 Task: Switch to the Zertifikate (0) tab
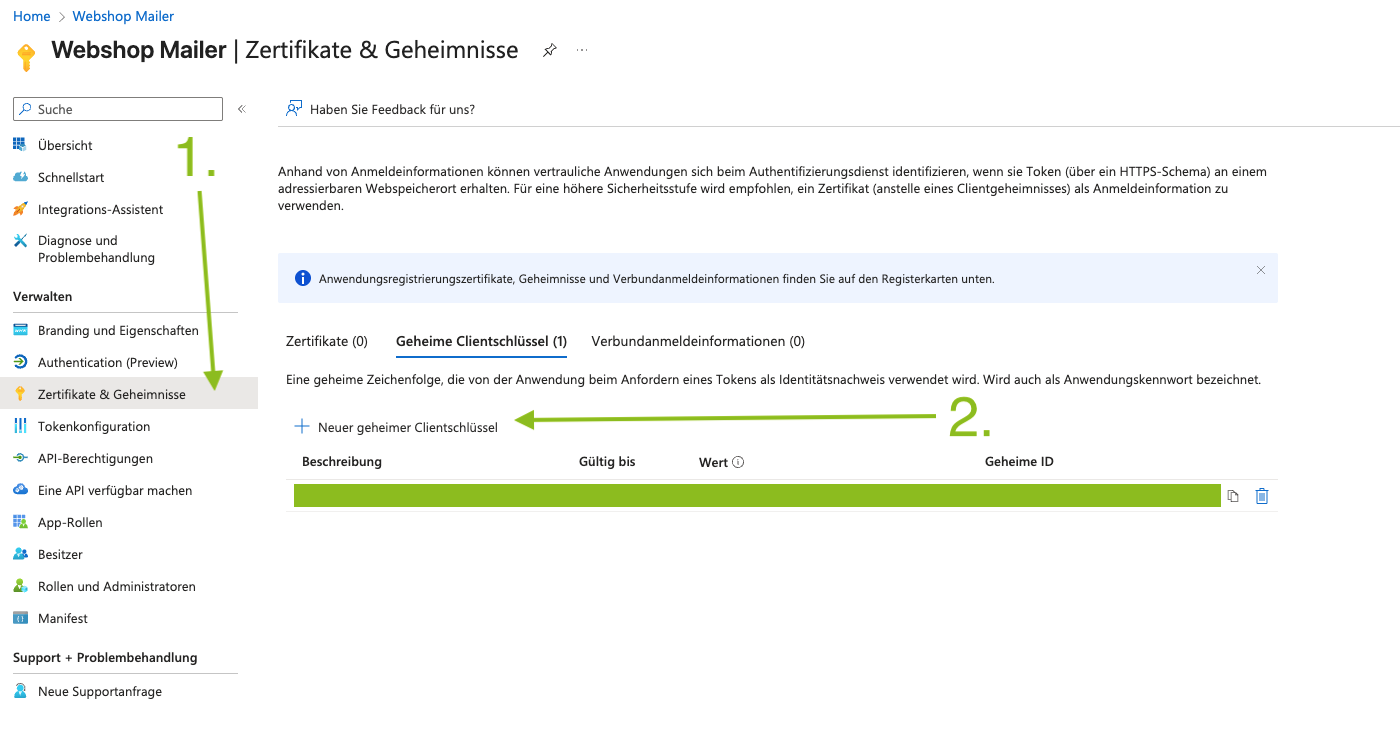tap(326, 341)
